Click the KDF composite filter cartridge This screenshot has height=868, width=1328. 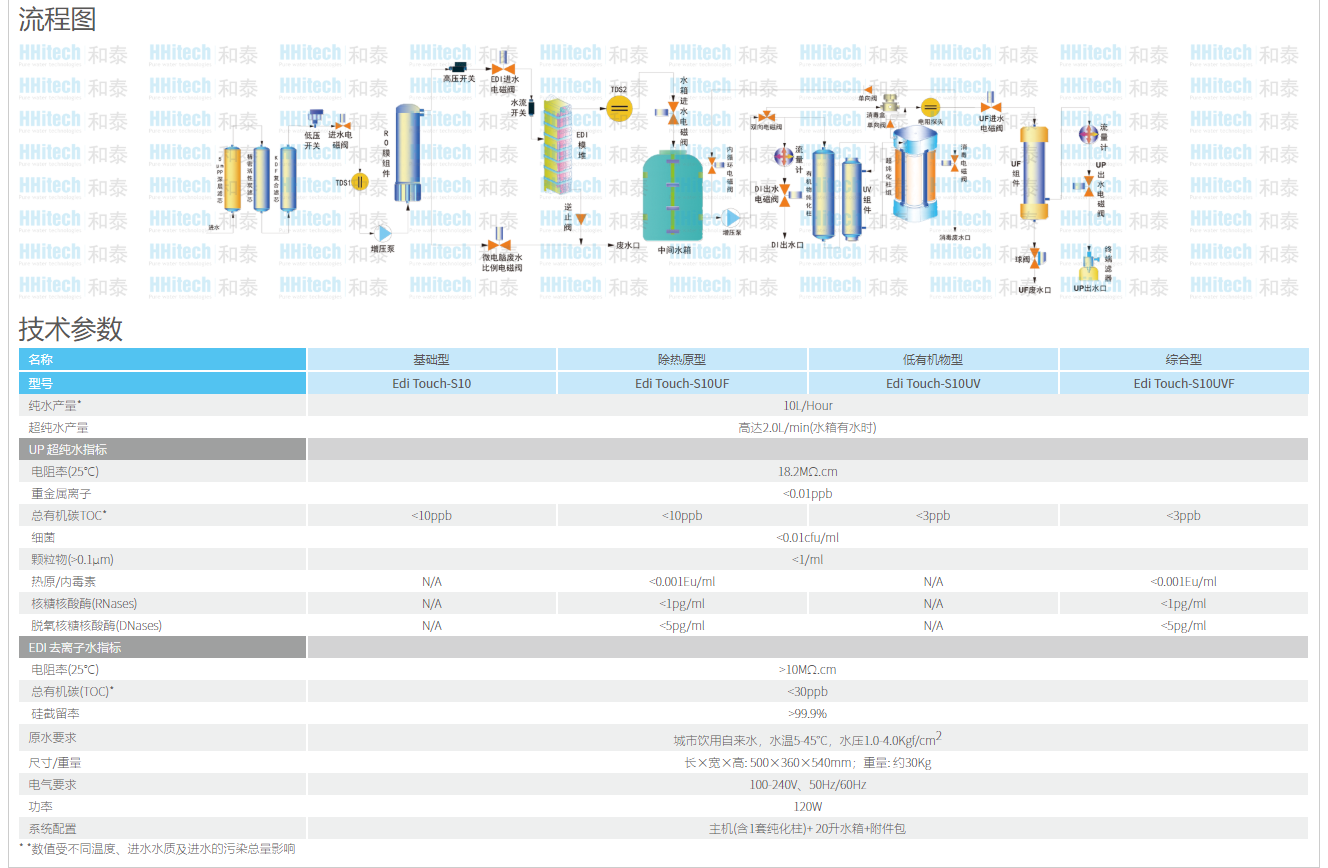point(288,178)
